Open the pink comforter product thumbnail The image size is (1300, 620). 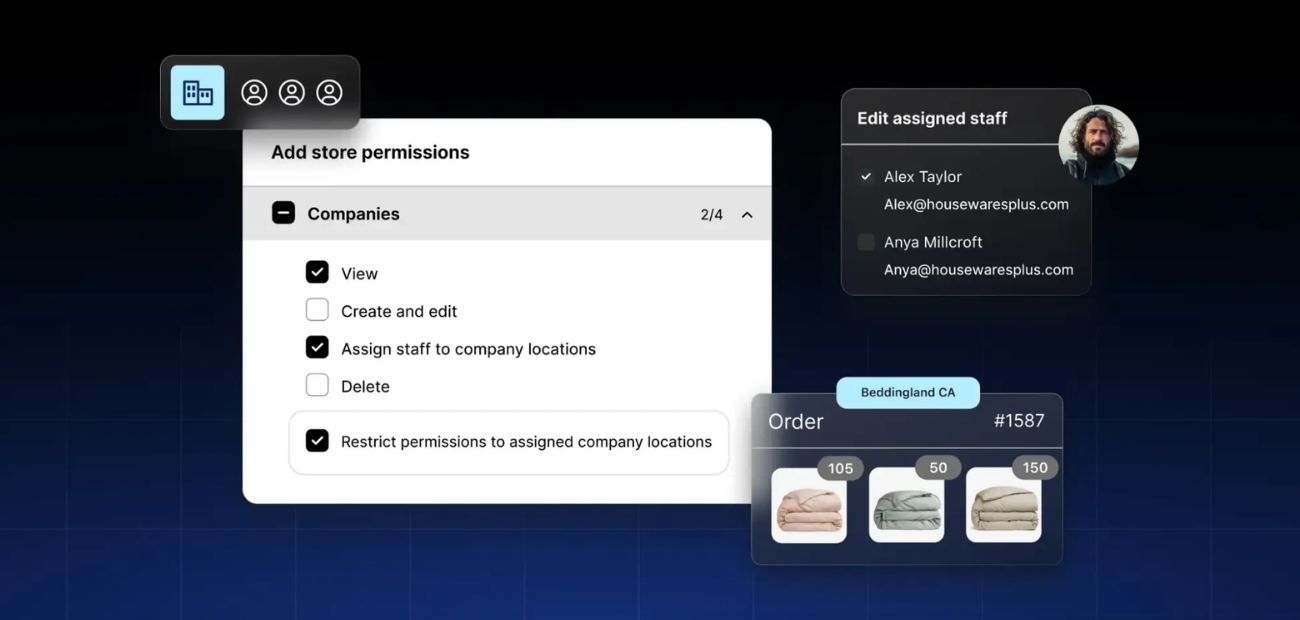[809, 506]
